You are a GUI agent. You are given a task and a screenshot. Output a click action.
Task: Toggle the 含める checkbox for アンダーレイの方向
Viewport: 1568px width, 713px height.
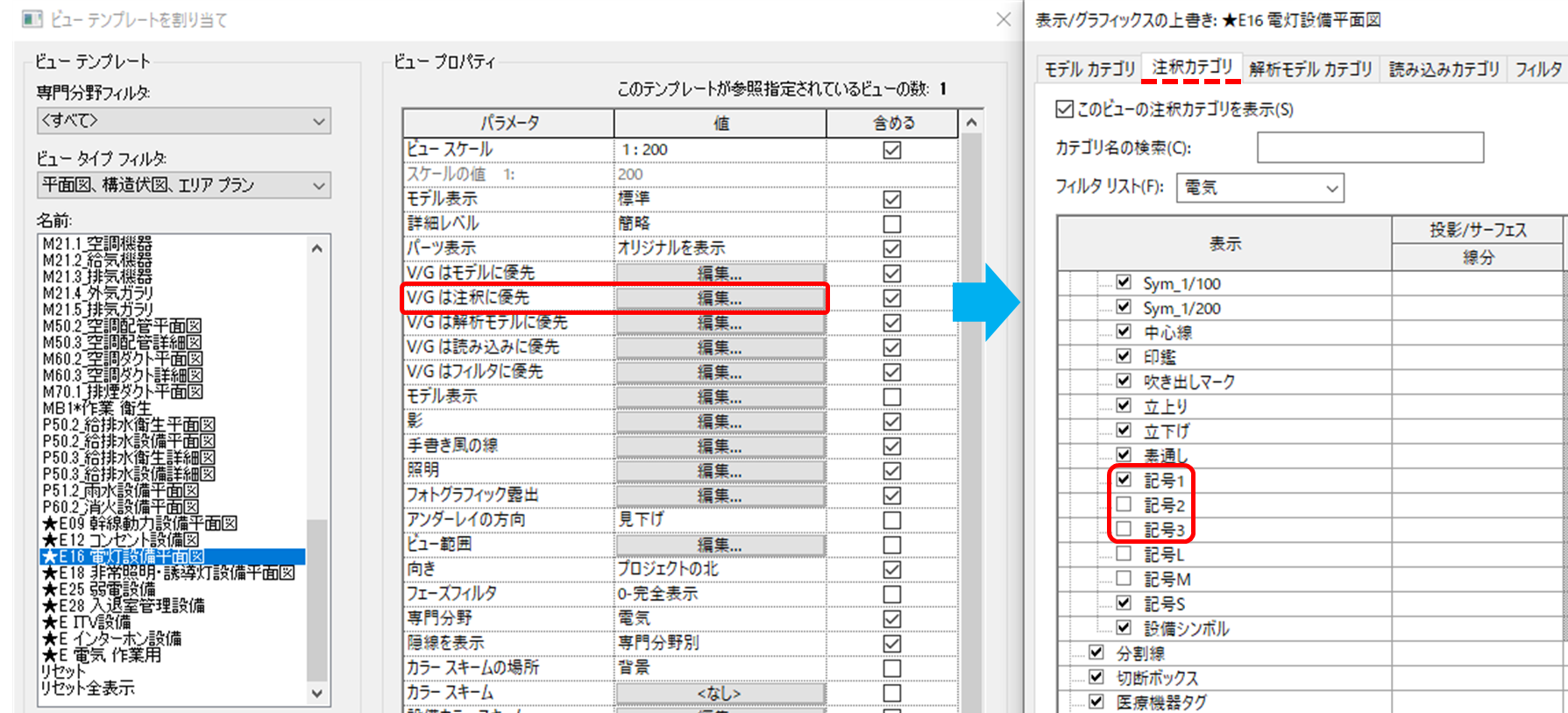892,520
